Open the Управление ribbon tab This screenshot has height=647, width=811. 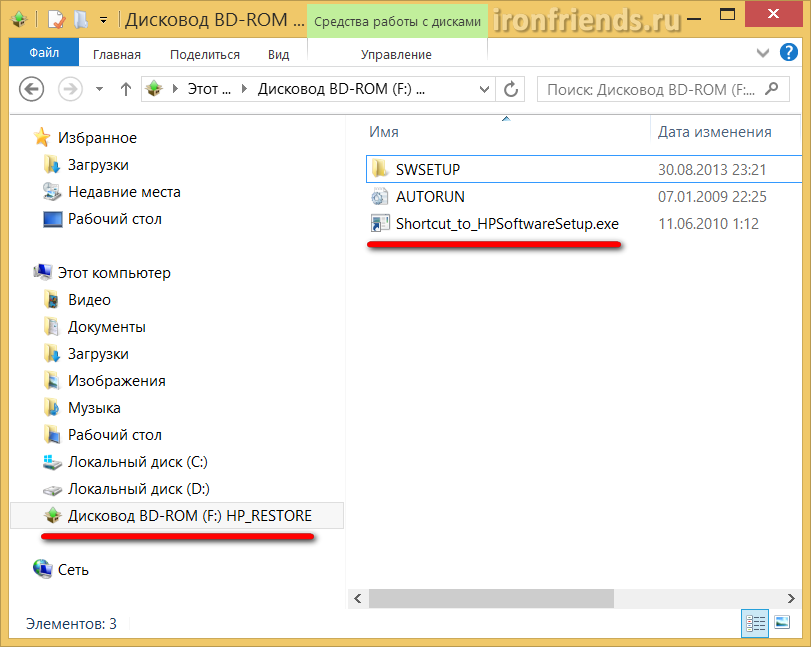click(396, 54)
